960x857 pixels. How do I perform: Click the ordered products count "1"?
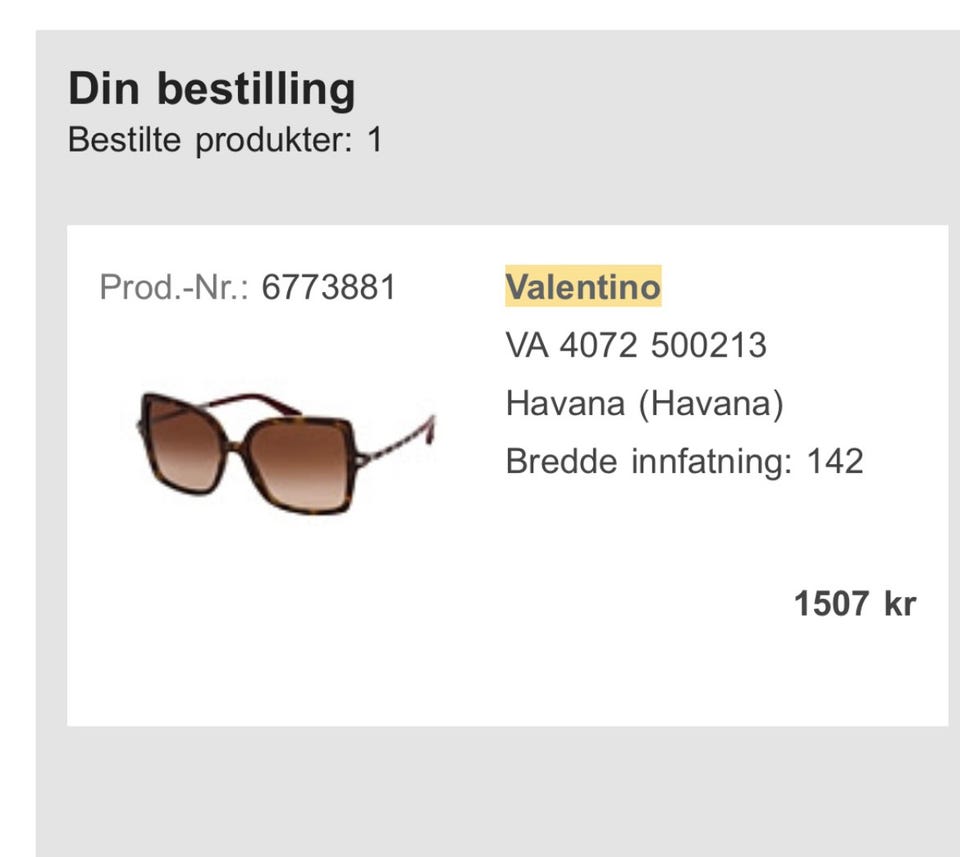coord(374,140)
